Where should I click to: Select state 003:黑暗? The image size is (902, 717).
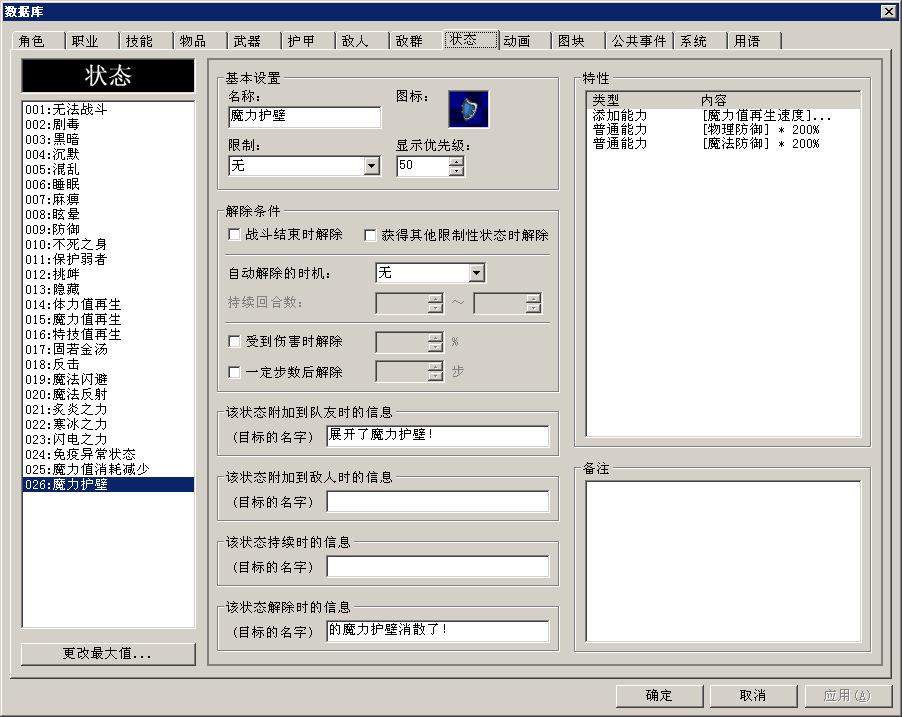click(108, 139)
